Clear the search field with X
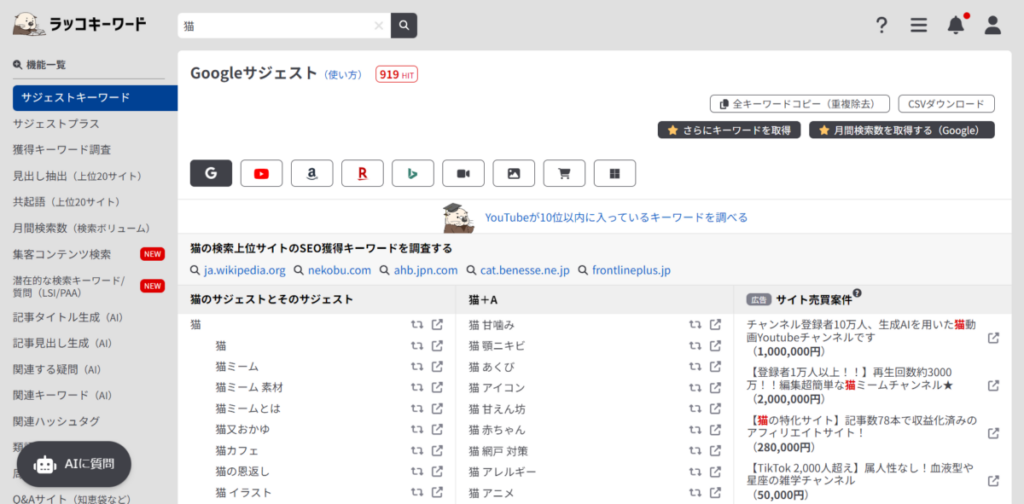The width and height of the screenshot is (1024, 504). pyautogui.click(x=378, y=26)
